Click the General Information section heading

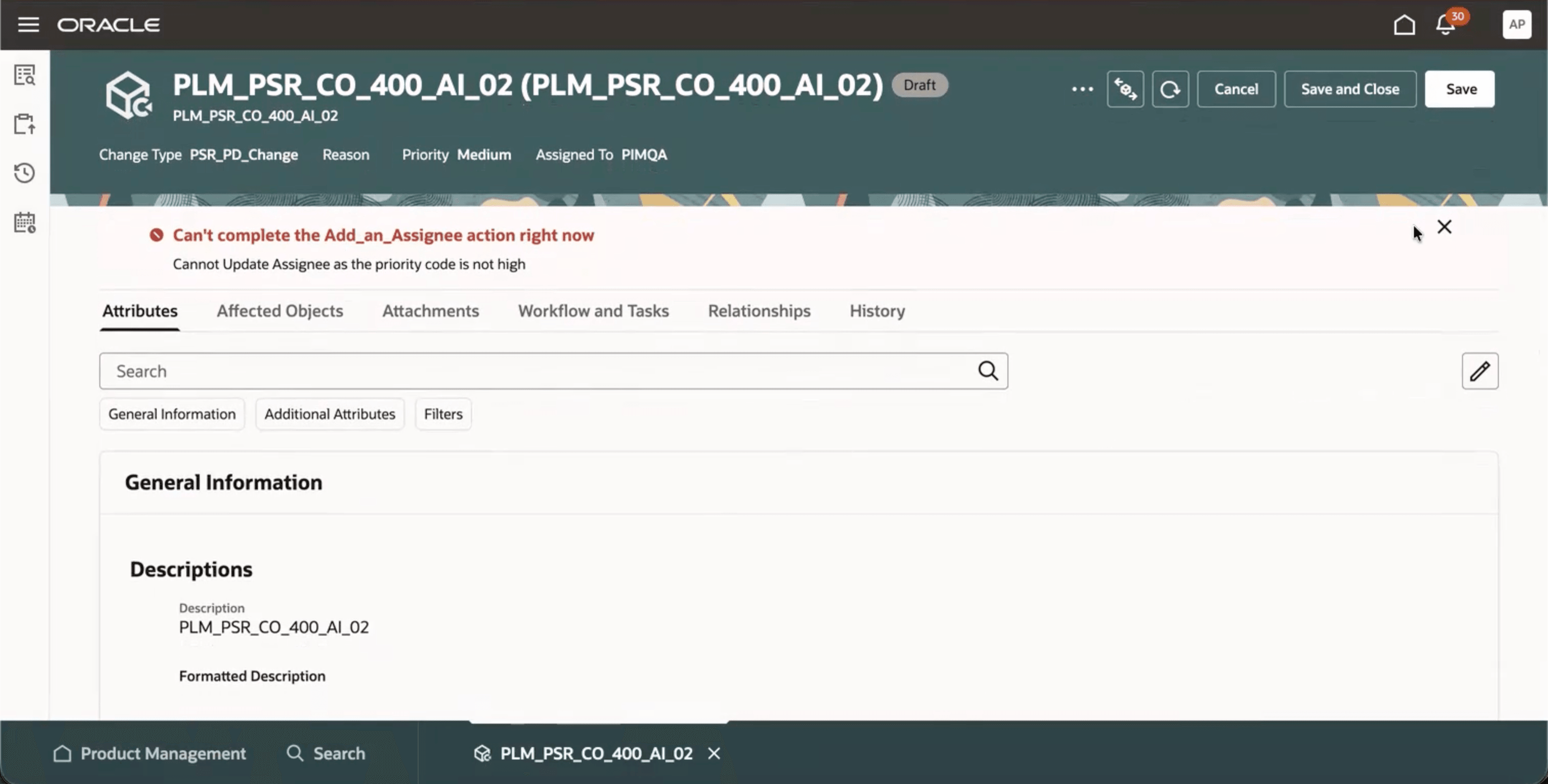tap(224, 483)
